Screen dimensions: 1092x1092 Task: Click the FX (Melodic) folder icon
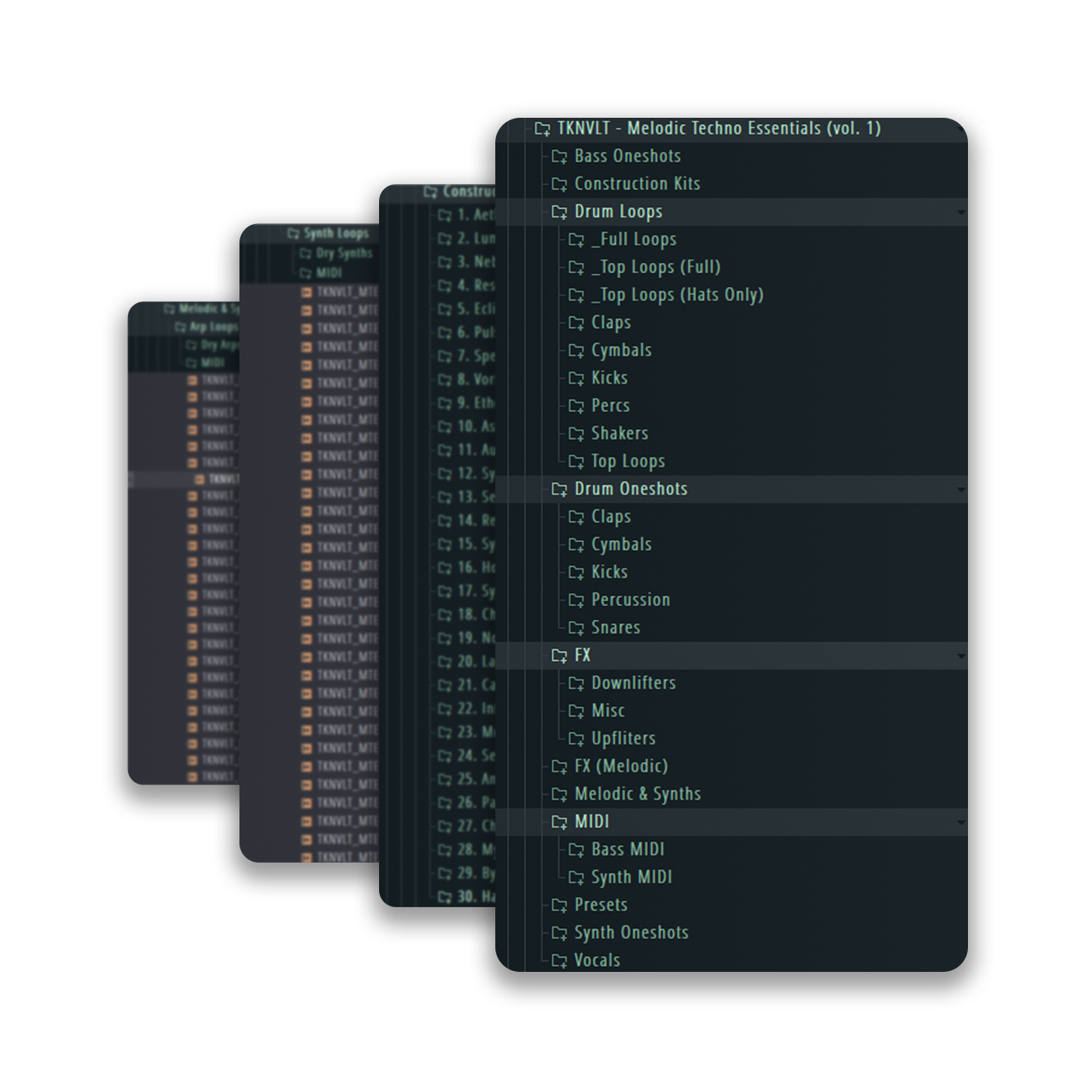[559, 767]
